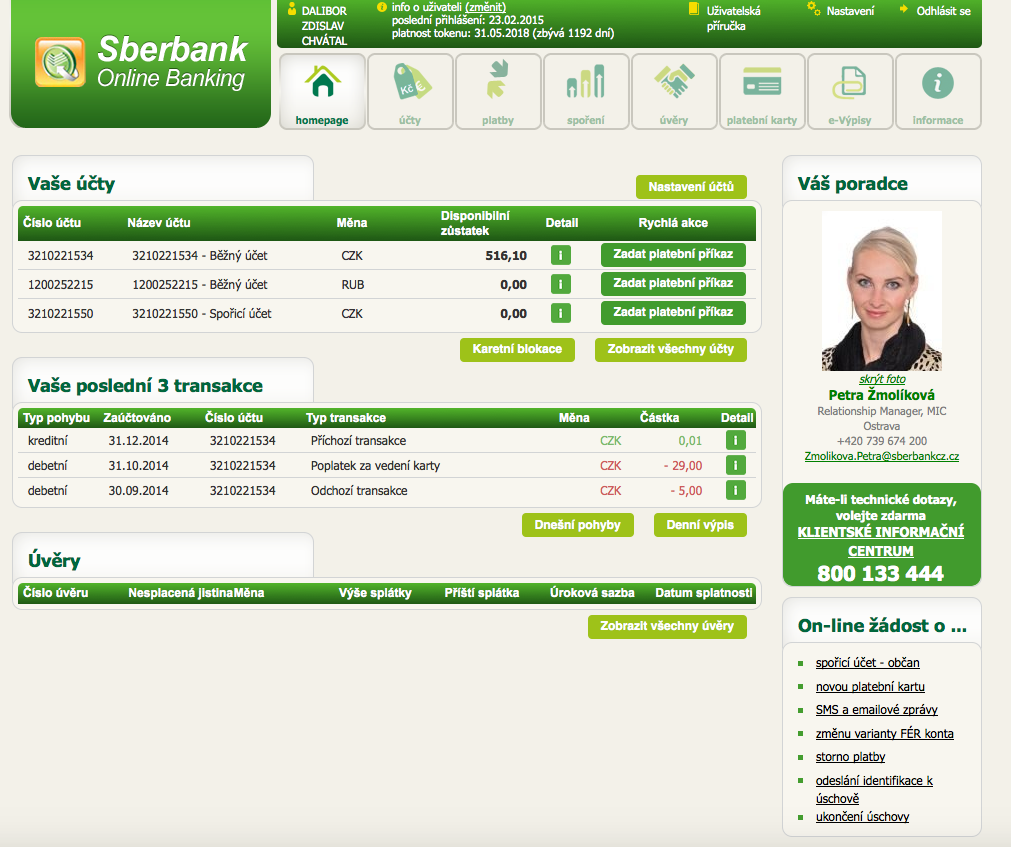1011x847 pixels.
Task: Click the Nastavení účtů button
Action: 691,187
